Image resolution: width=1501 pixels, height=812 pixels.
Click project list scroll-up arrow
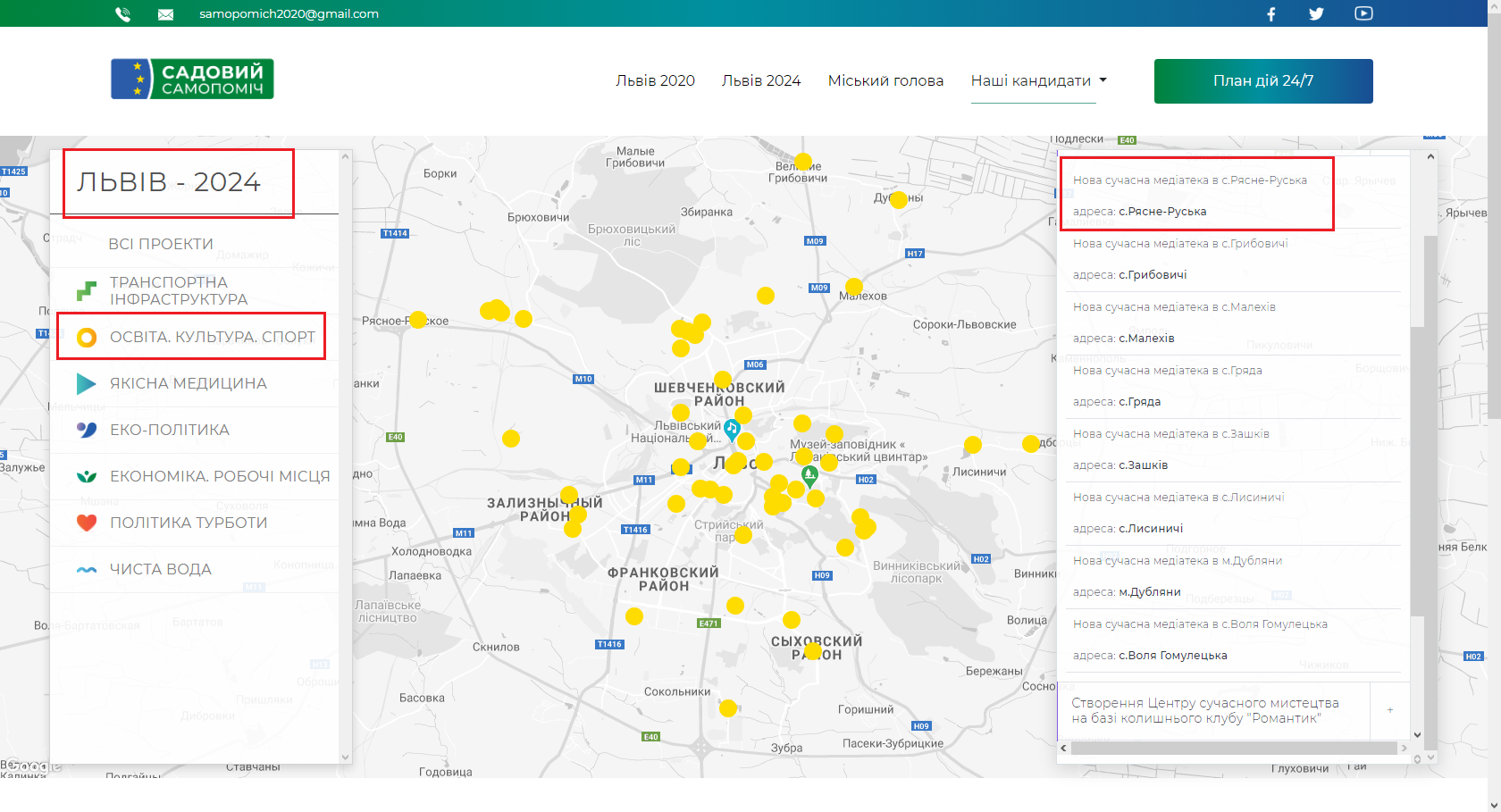(1430, 157)
